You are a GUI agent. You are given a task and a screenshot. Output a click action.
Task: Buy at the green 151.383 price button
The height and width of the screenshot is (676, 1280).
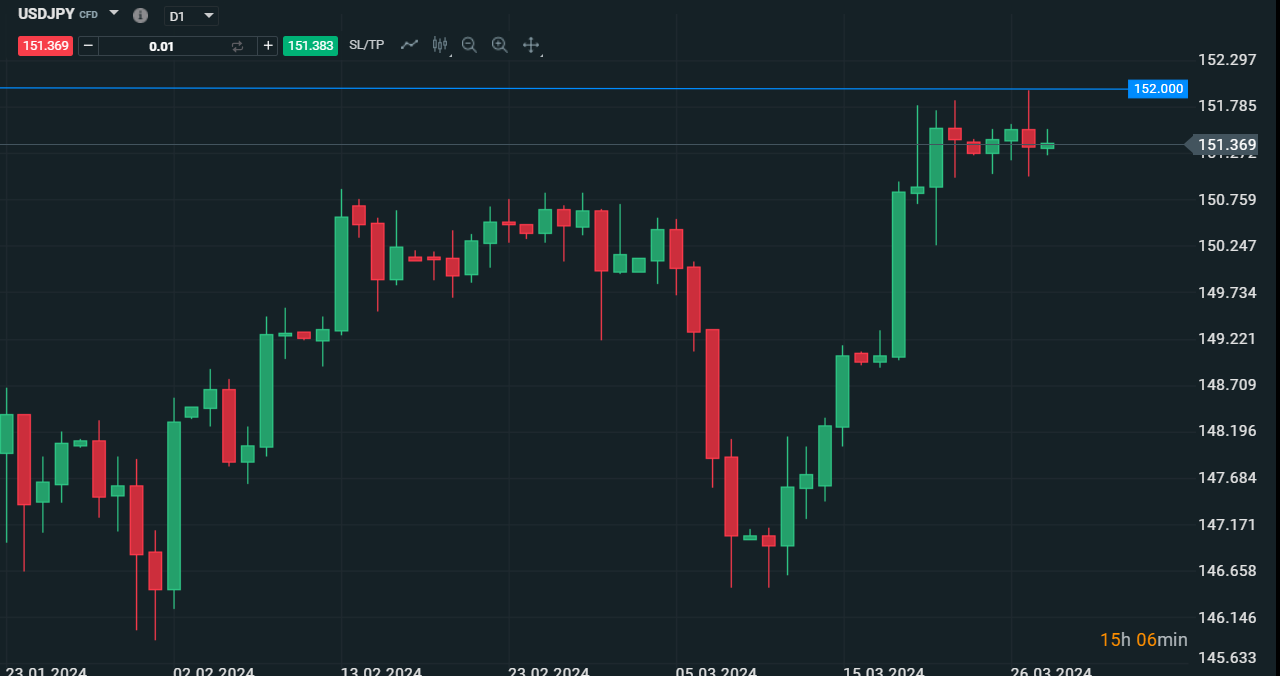pyautogui.click(x=310, y=45)
